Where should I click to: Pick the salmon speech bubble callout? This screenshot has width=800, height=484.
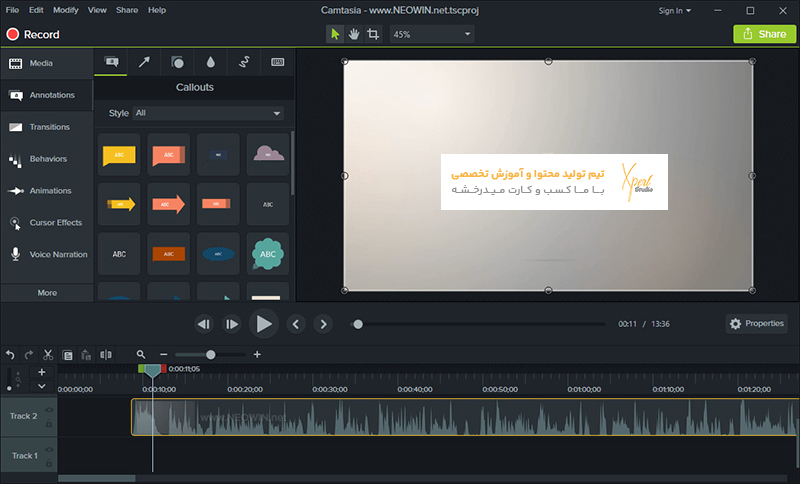(x=168, y=155)
